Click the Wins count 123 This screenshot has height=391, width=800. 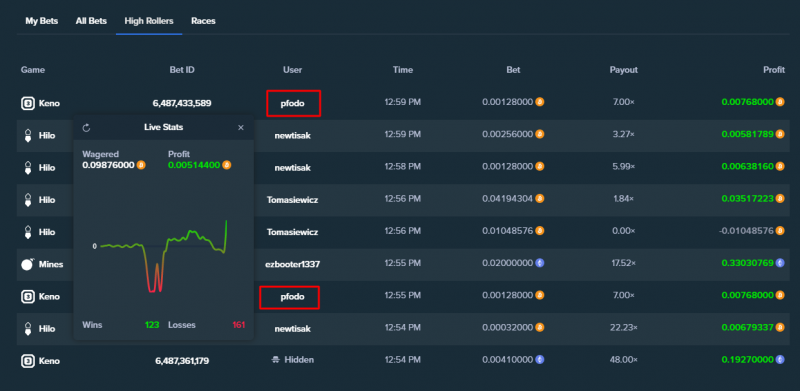(x=152, y=325)
